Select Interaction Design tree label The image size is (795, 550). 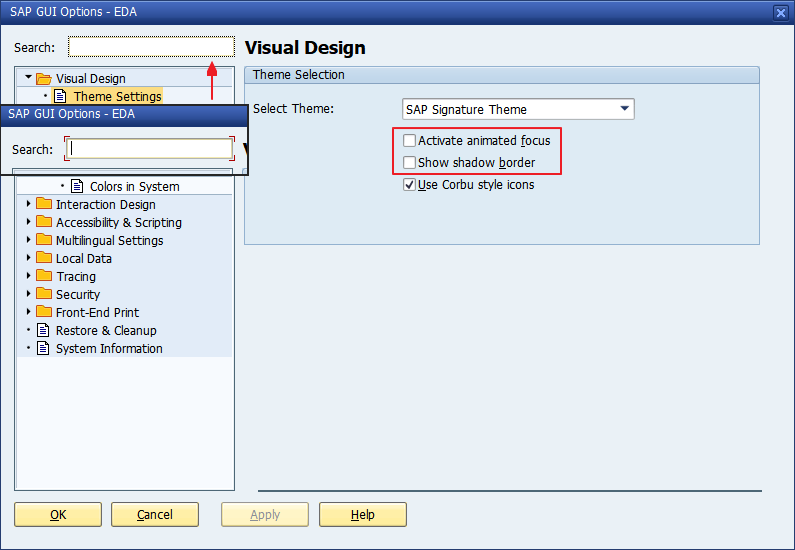pos(105,205)
